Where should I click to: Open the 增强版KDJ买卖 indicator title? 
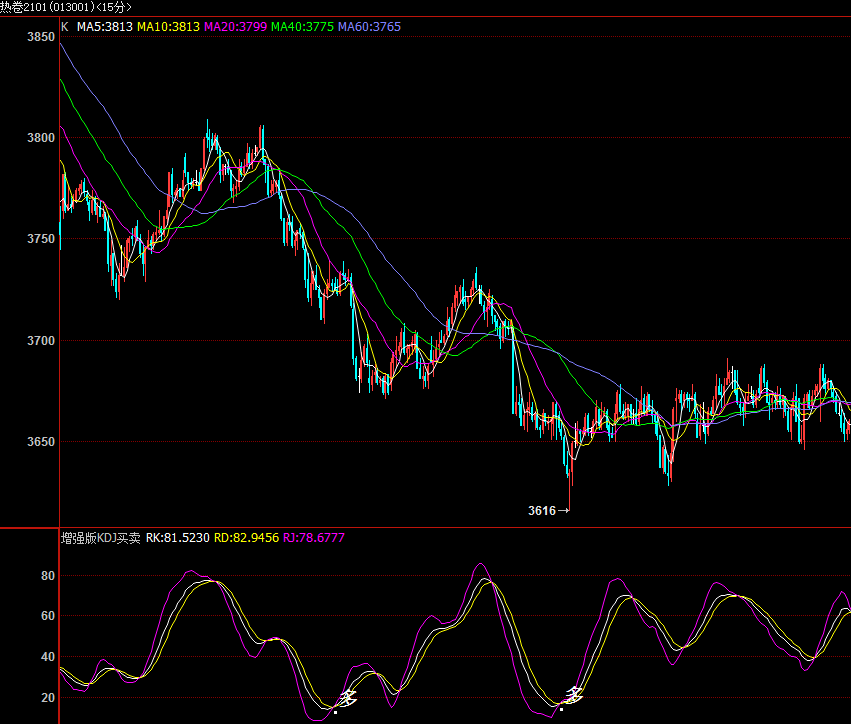tap(100, 538)
